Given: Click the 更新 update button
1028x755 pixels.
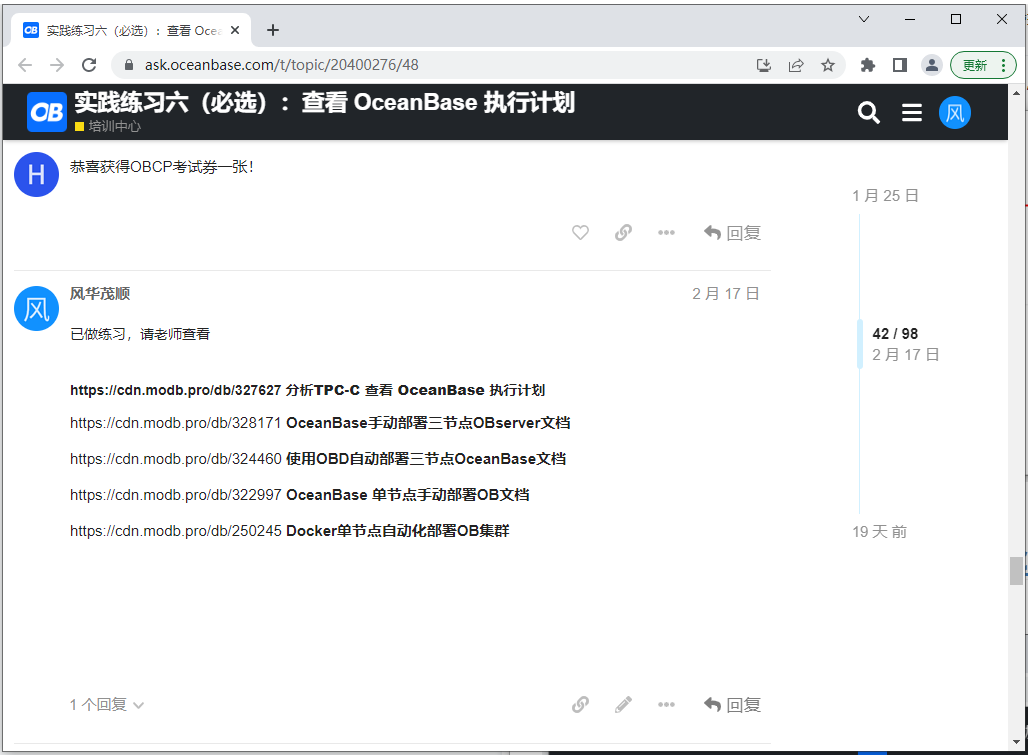Looking at the screenshot, I should (983, 65).
